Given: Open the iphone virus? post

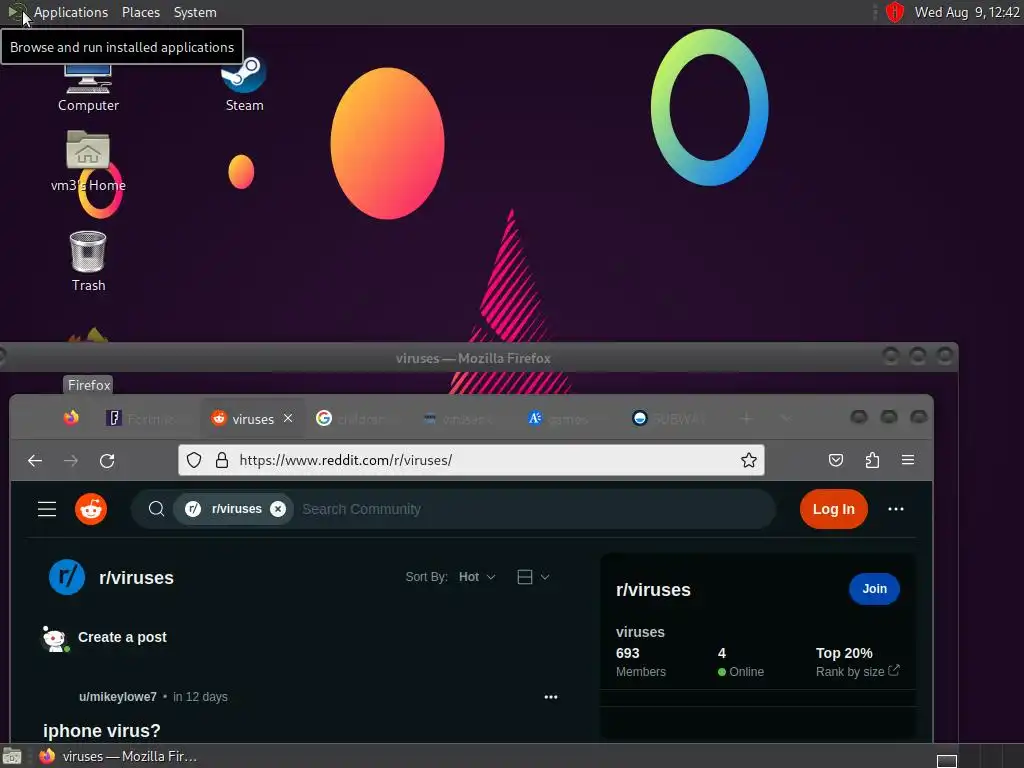Looking at the screenshot, I should (101, 730).
